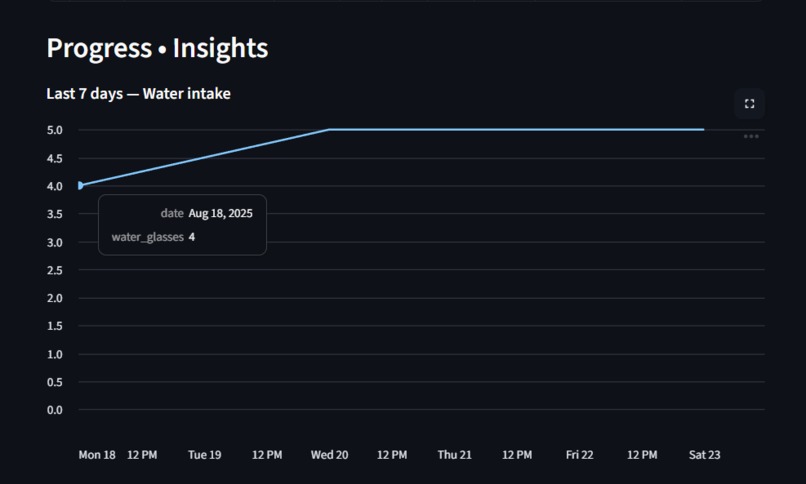Click the 5.0 y-axis label
The height and width of the screenshot is (484, 806).
pos(54,130)
